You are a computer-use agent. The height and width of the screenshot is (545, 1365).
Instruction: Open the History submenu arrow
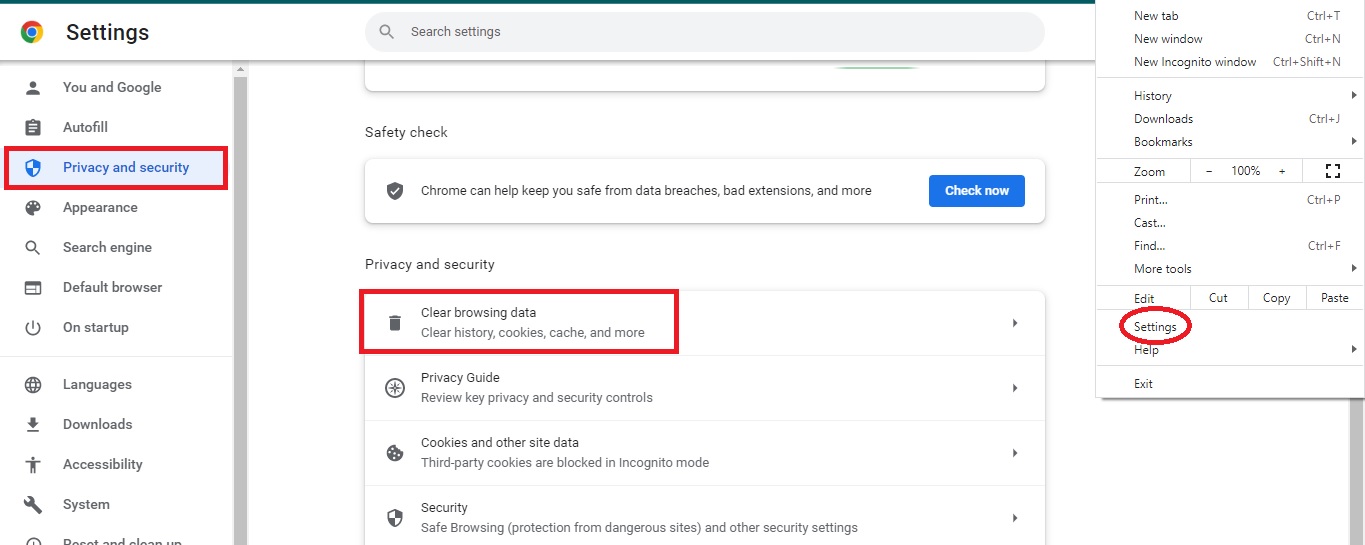1354,95
